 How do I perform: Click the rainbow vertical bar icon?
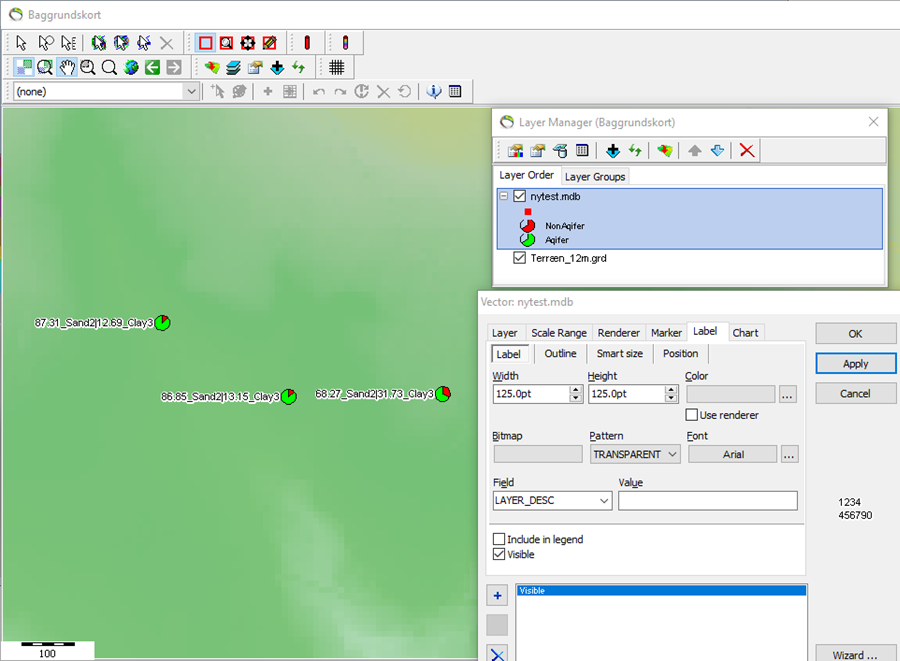[x=346, y=43]
